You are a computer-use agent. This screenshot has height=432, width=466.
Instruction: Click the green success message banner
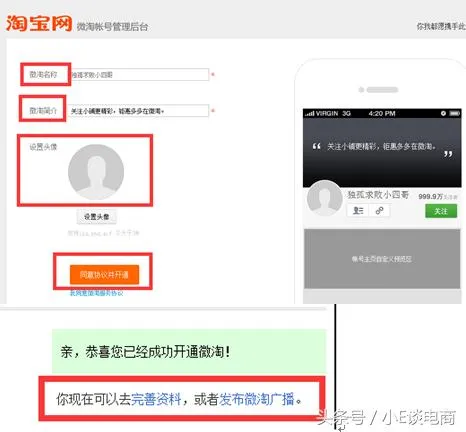point(189,351)
